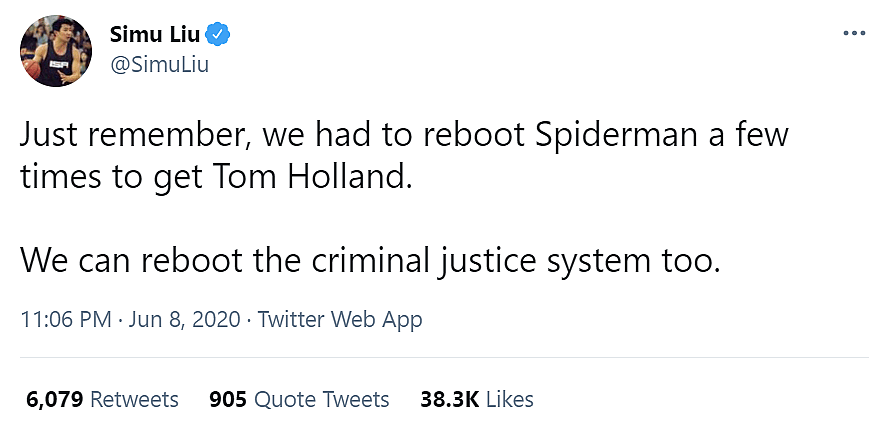This screenshot has height=432, width=893.
Task: Show the Quote Tweets list
Action: click(321, 399)
